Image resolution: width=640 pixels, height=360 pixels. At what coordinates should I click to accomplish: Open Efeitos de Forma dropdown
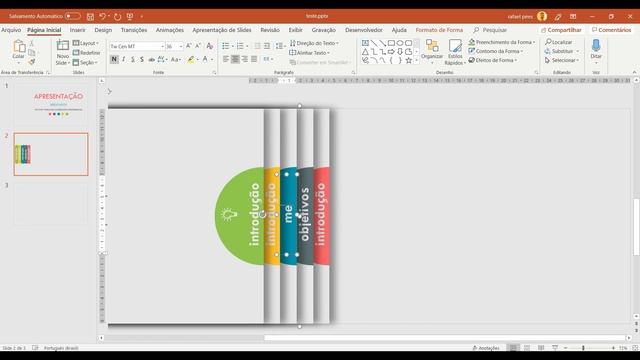[x=493, y=60]
